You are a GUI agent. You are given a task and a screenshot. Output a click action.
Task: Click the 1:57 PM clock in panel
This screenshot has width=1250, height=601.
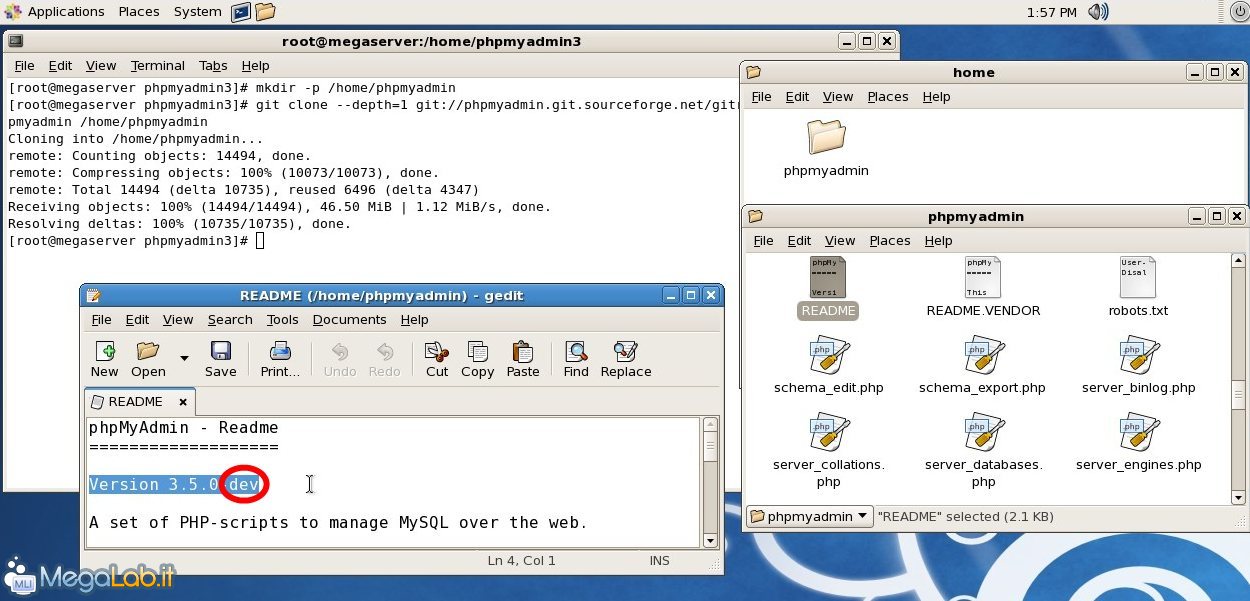pyautogui.click(x=1052, y=12)
